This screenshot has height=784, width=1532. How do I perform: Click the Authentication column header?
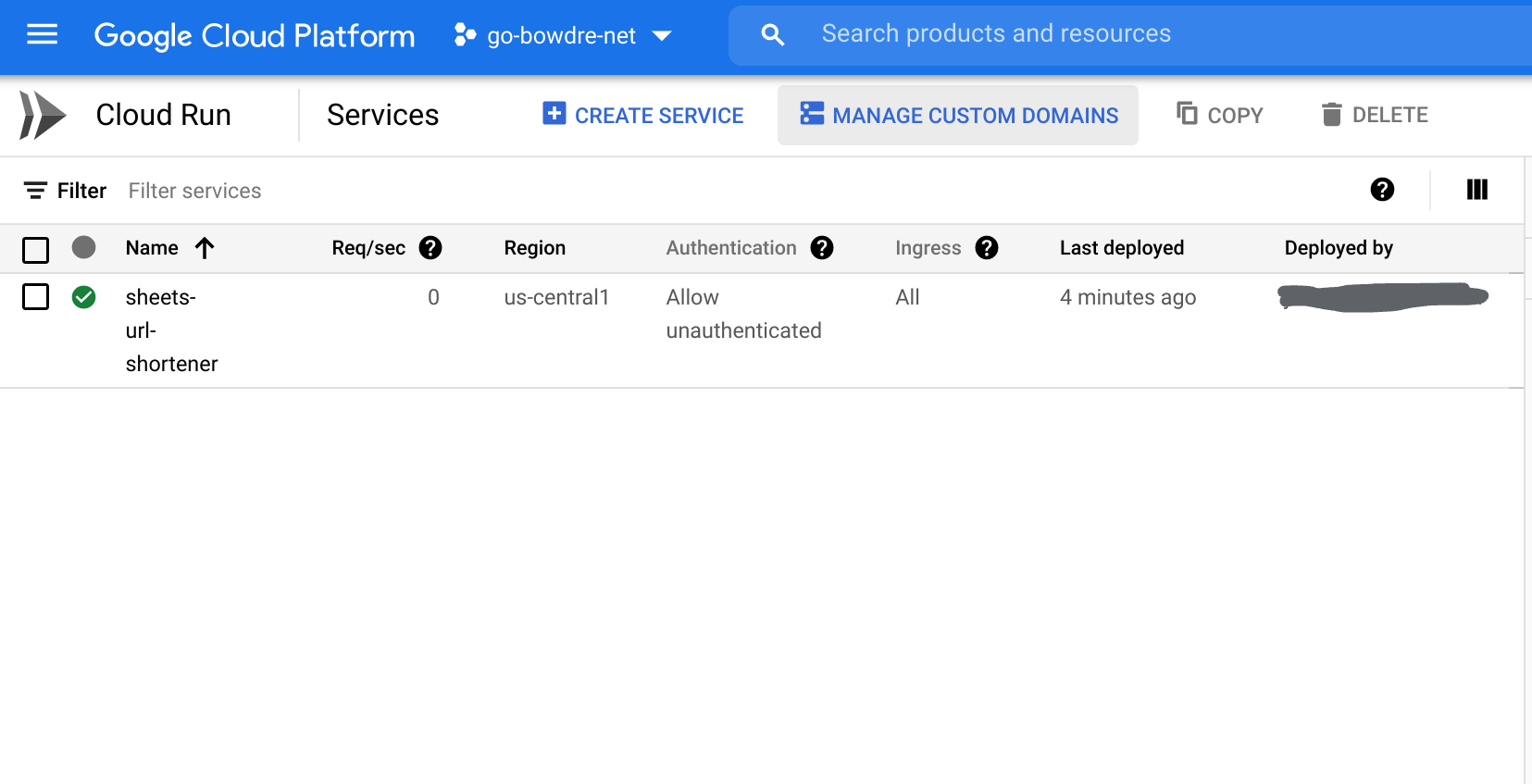(x=731, y=248)
